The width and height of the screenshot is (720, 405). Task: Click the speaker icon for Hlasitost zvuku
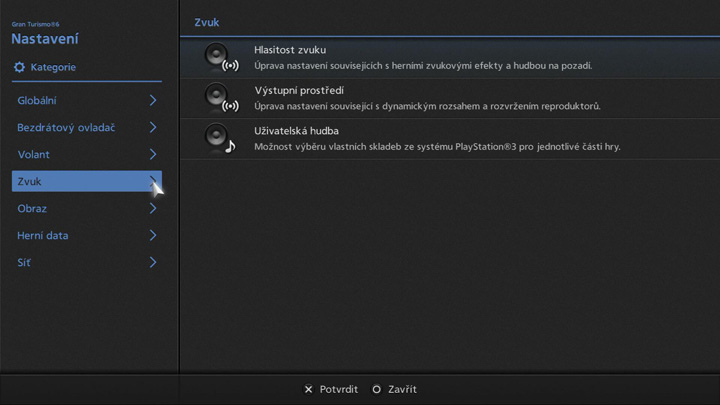tap(219, 57)
